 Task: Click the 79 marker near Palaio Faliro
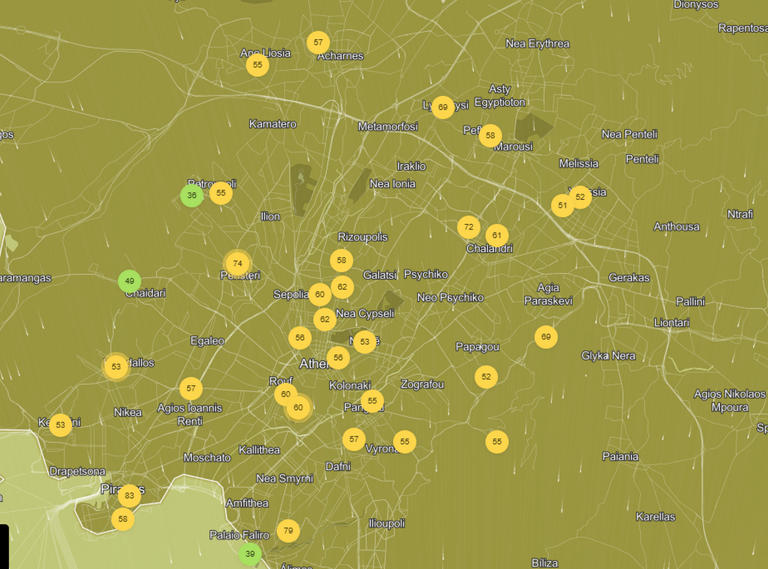288,530
